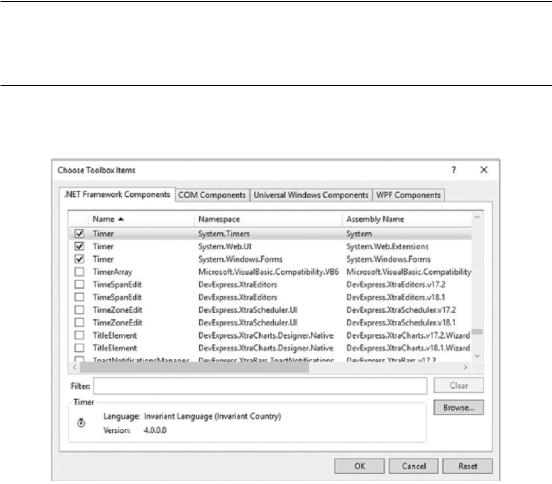
Task: Check the TimerArray component checkbox
Action: click(x=80, y=272)
